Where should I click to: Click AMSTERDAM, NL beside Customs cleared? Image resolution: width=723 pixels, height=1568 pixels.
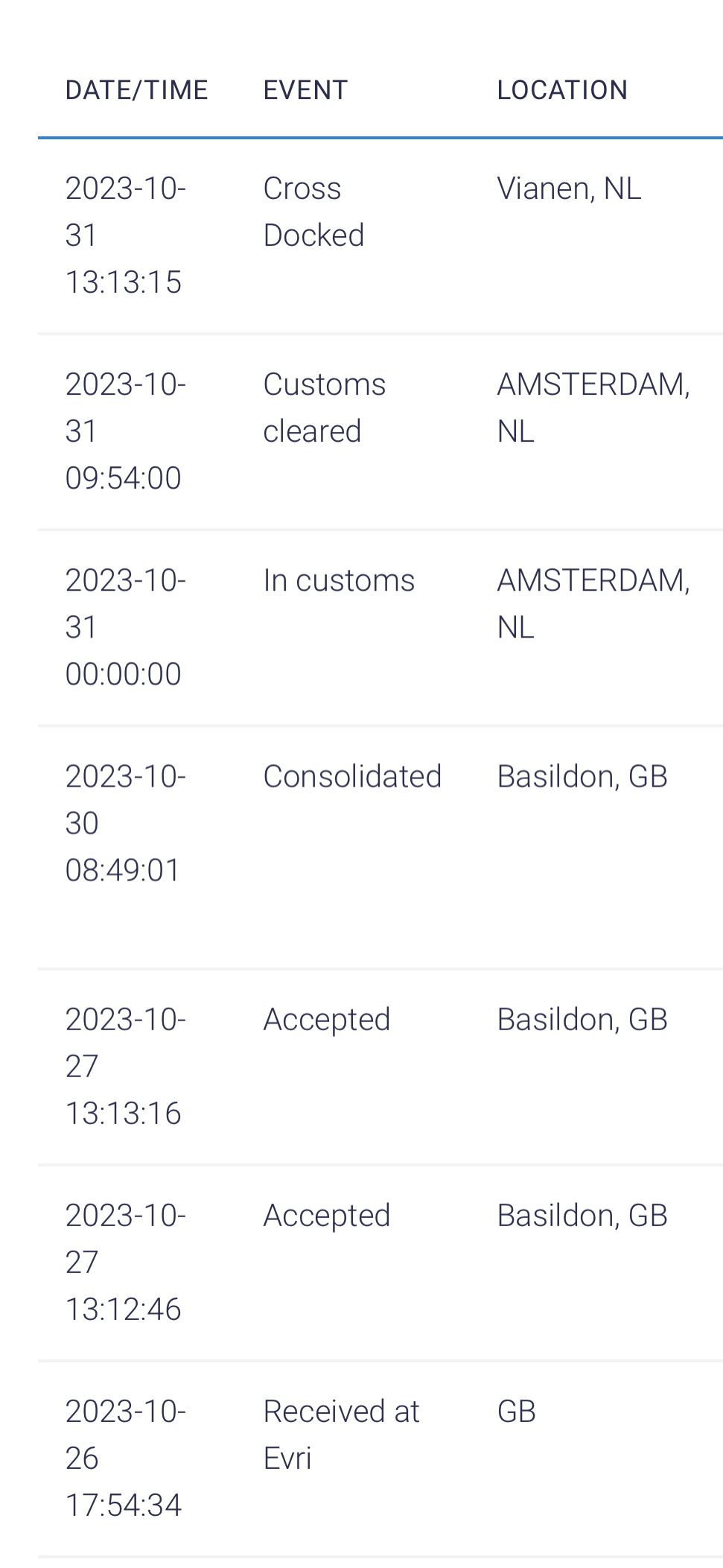click(593, 407)
